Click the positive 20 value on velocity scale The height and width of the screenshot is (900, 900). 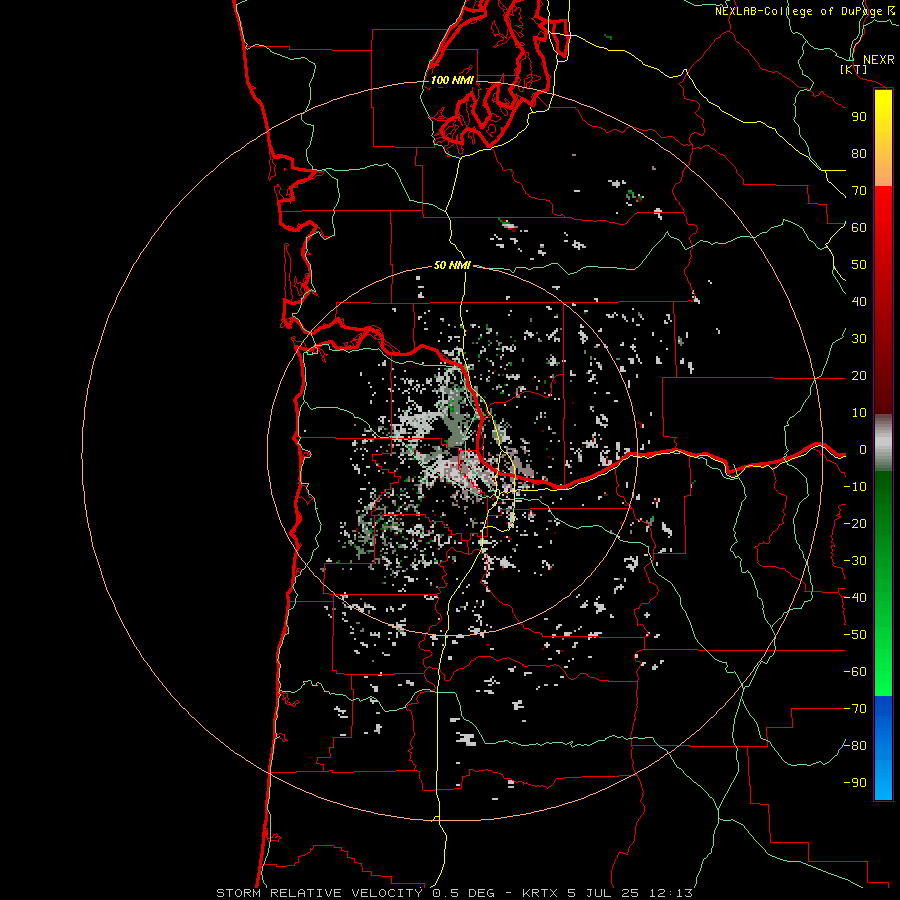[859, 375]
